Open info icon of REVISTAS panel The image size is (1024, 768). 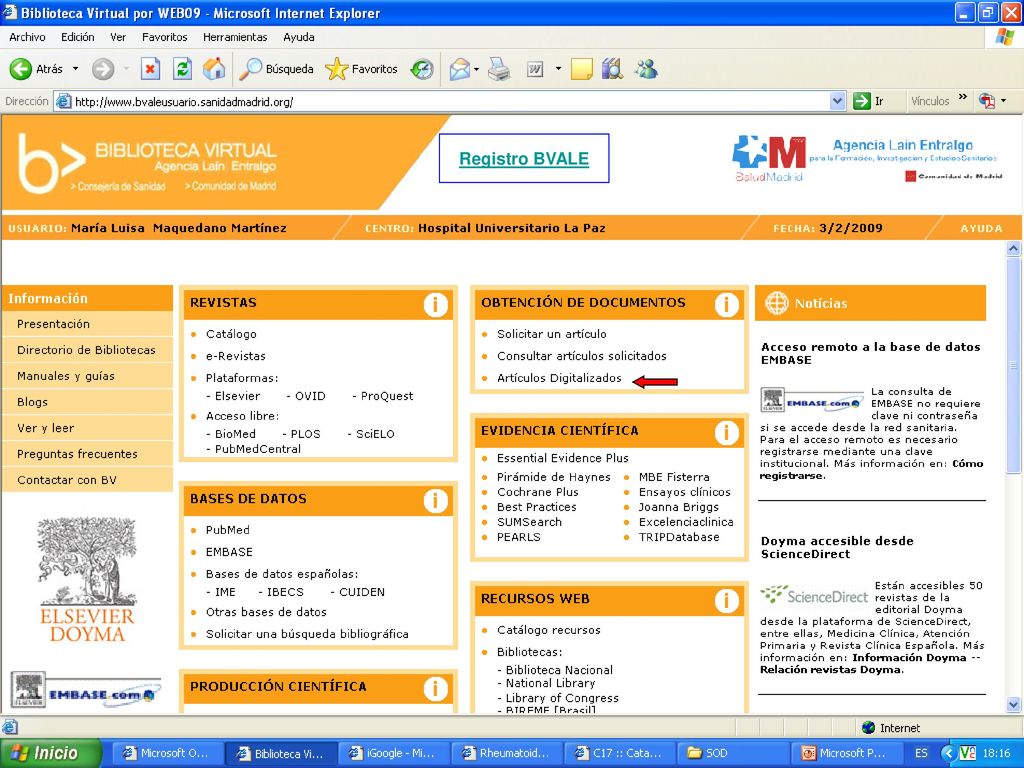pos(436,304)
